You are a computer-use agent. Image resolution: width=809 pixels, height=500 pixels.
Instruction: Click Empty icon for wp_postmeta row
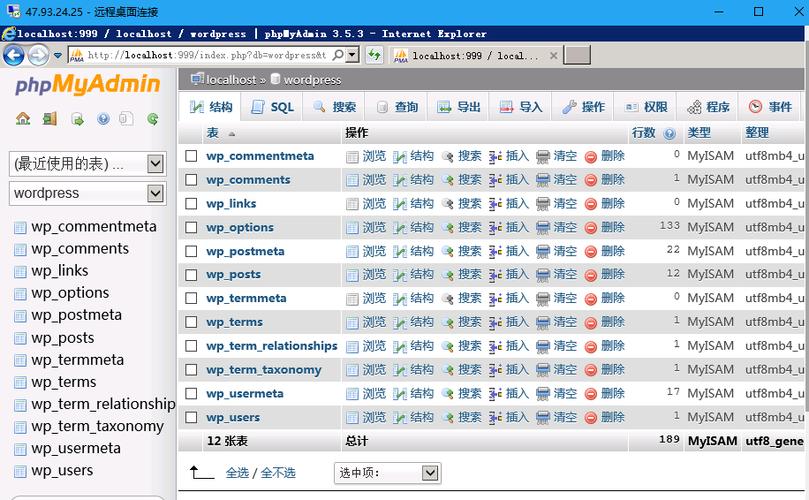coord(543,252)
